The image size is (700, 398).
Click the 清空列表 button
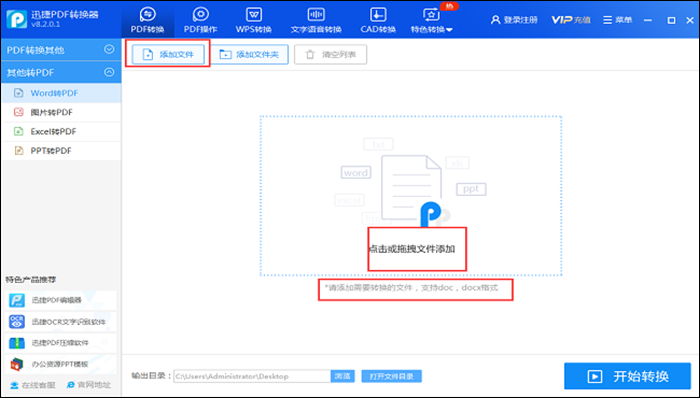click(x=330, y=54)
